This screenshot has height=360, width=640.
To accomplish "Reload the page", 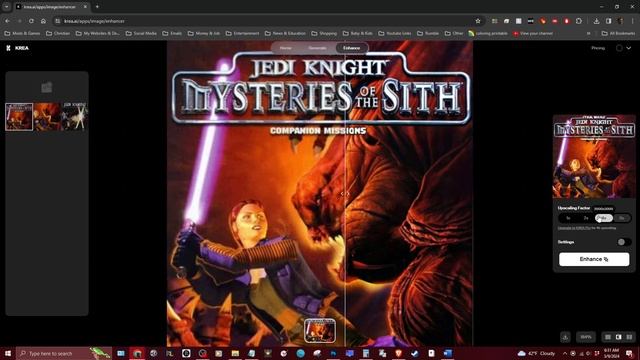I will 31,21.
